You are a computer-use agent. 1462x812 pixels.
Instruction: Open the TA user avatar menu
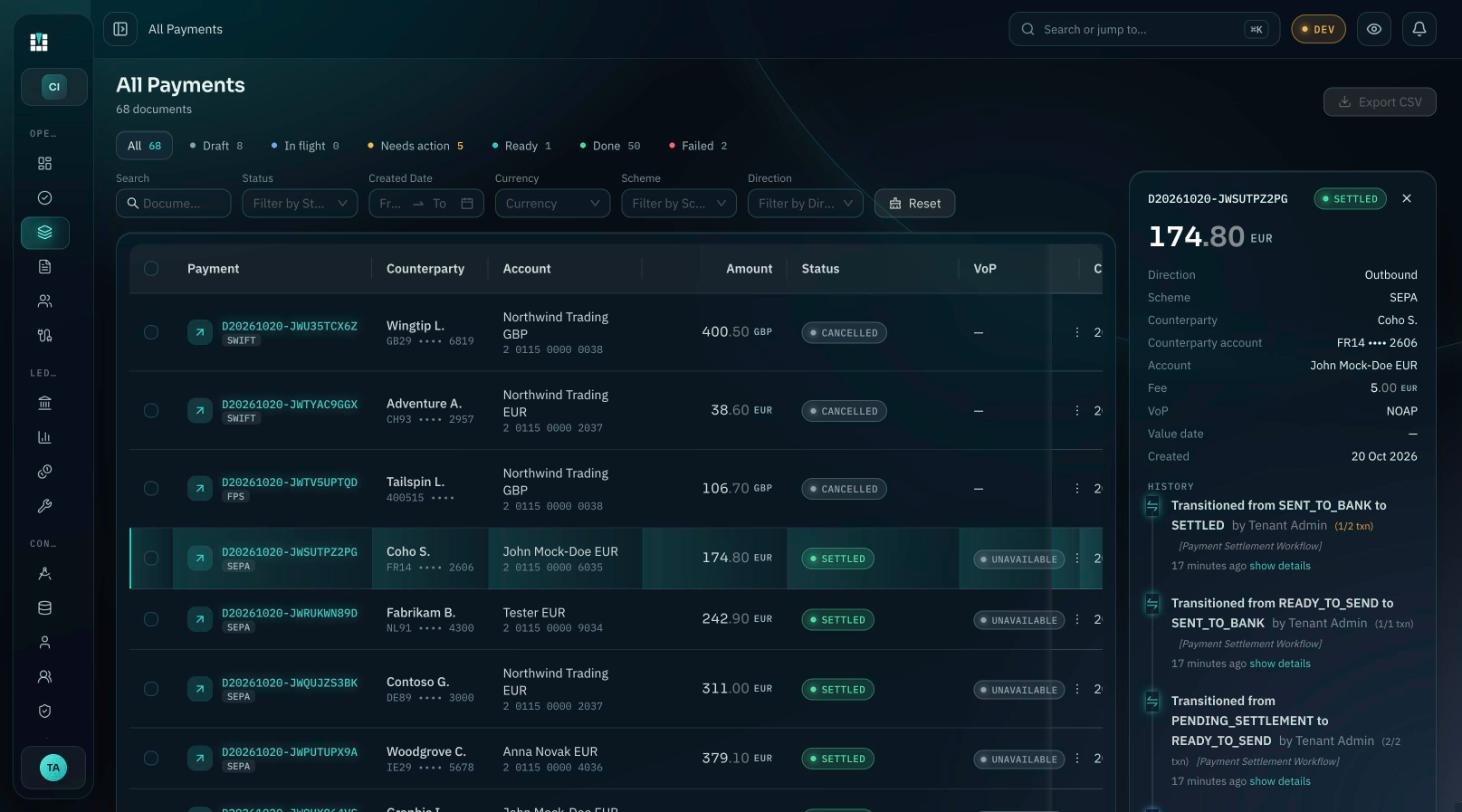point(53,768)
